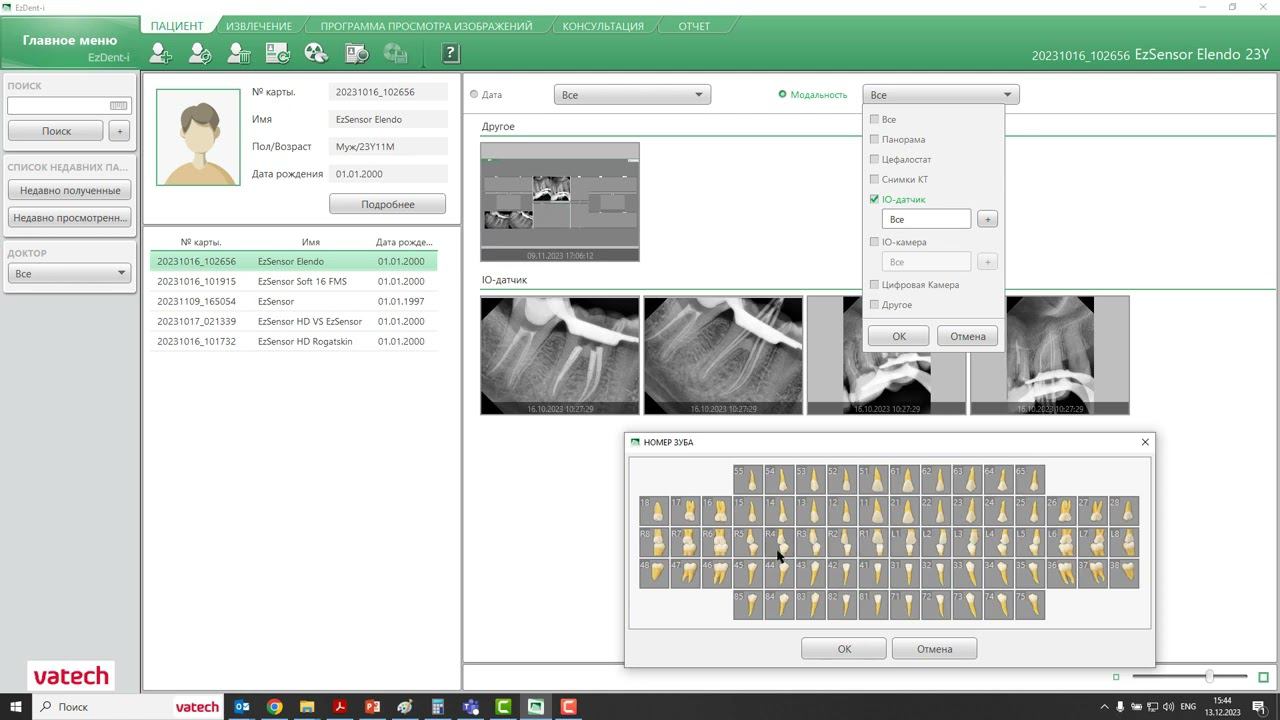Uncheck the IO-датчик checkbox
The width and height of the screenshot is (1280, 720).
[874, 199]
